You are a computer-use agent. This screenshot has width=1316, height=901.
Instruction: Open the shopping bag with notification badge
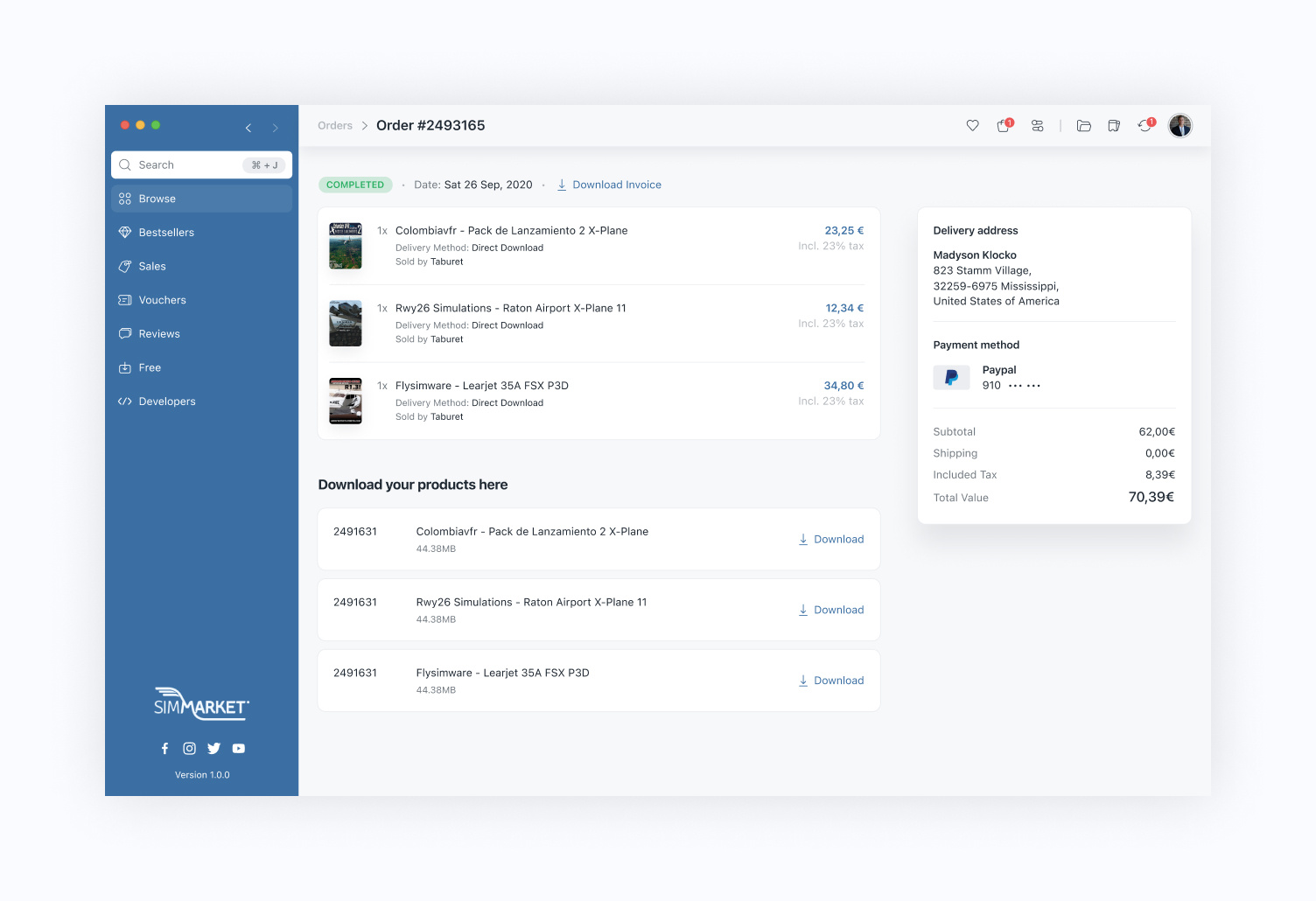pyautogui.click(x=1003, y=126)
